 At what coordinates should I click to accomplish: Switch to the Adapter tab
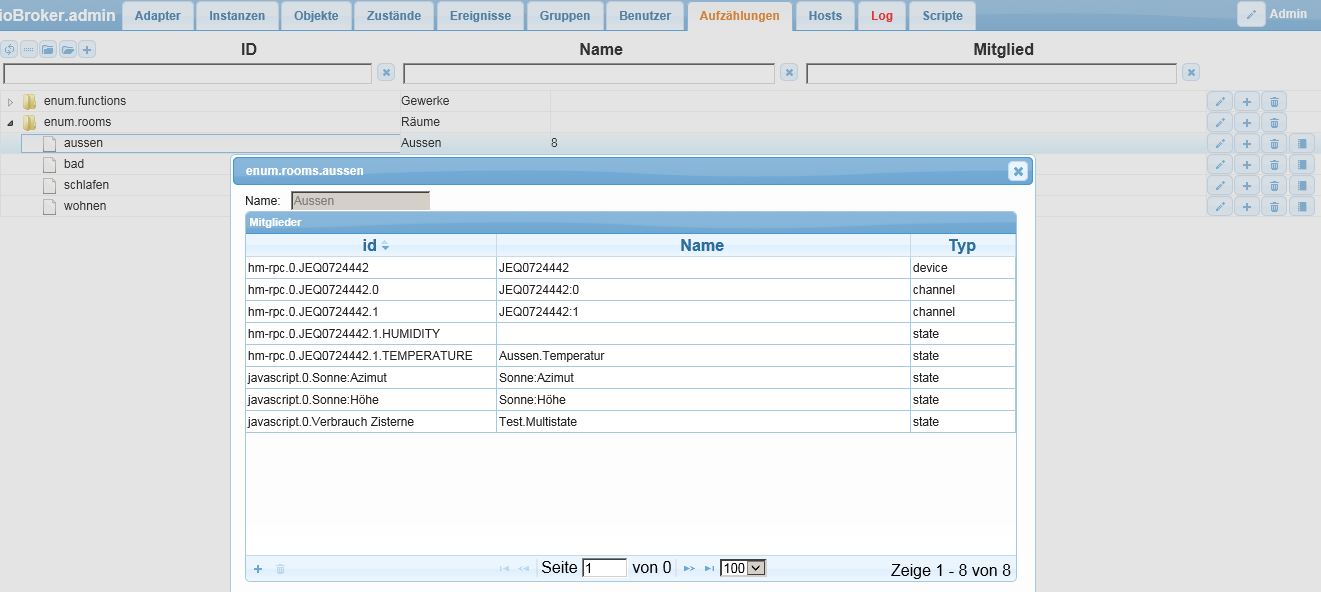coord(157,15)
